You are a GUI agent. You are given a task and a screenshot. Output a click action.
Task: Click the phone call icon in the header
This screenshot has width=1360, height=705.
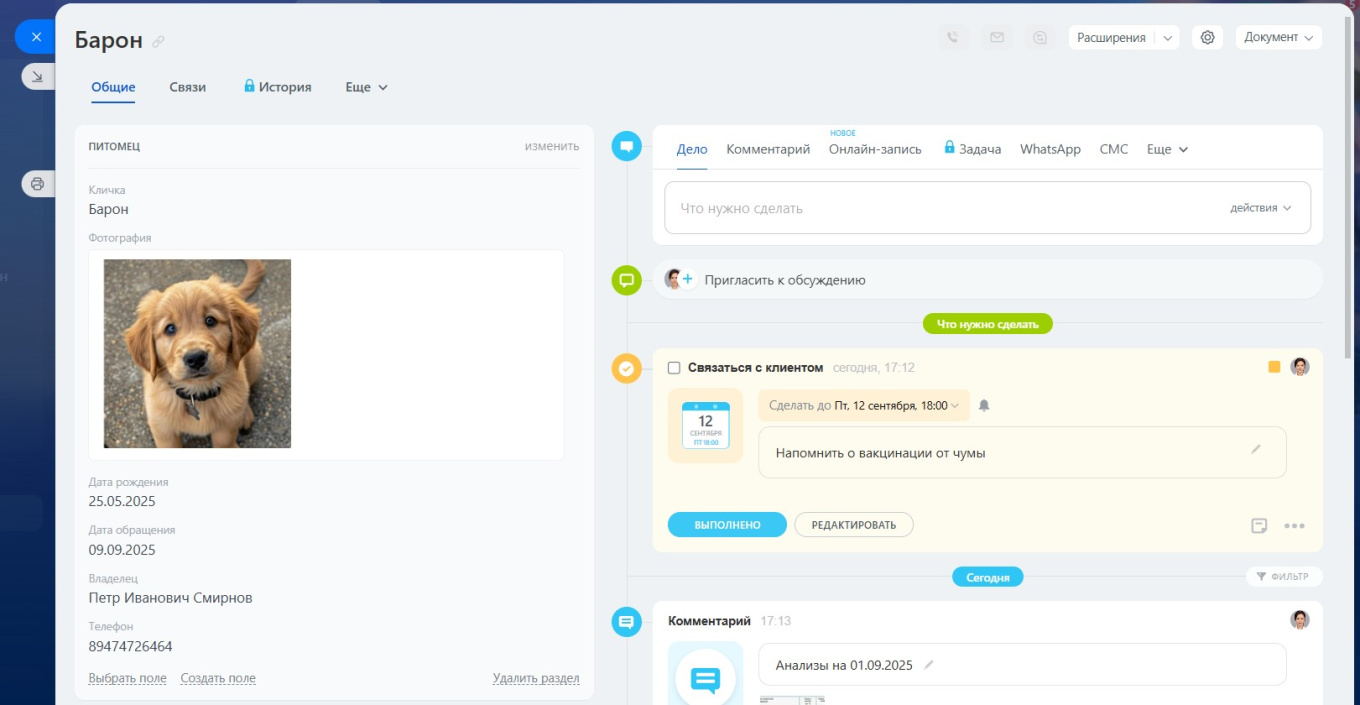click(952, 37)
